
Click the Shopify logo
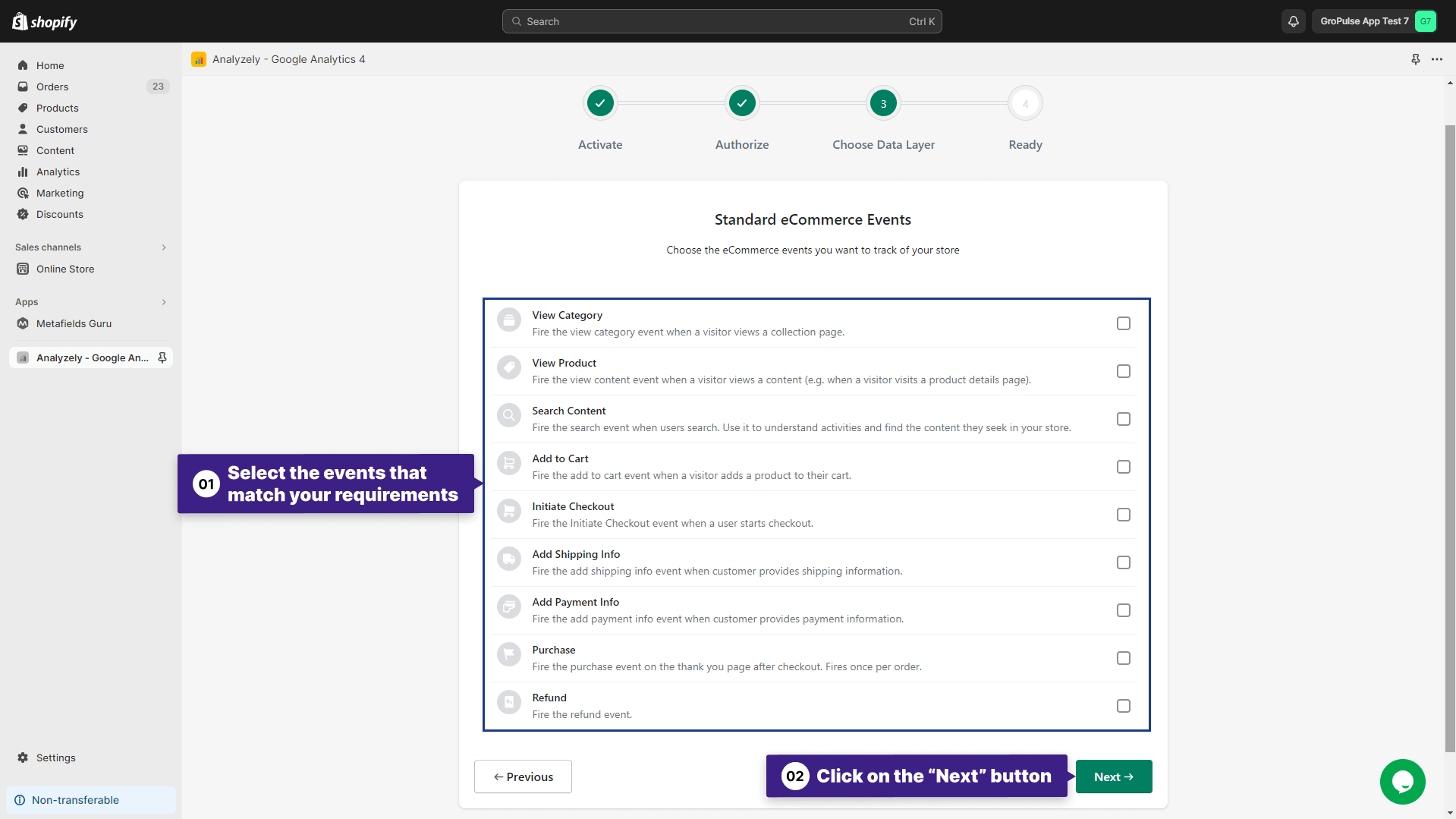tap(45, 21)
